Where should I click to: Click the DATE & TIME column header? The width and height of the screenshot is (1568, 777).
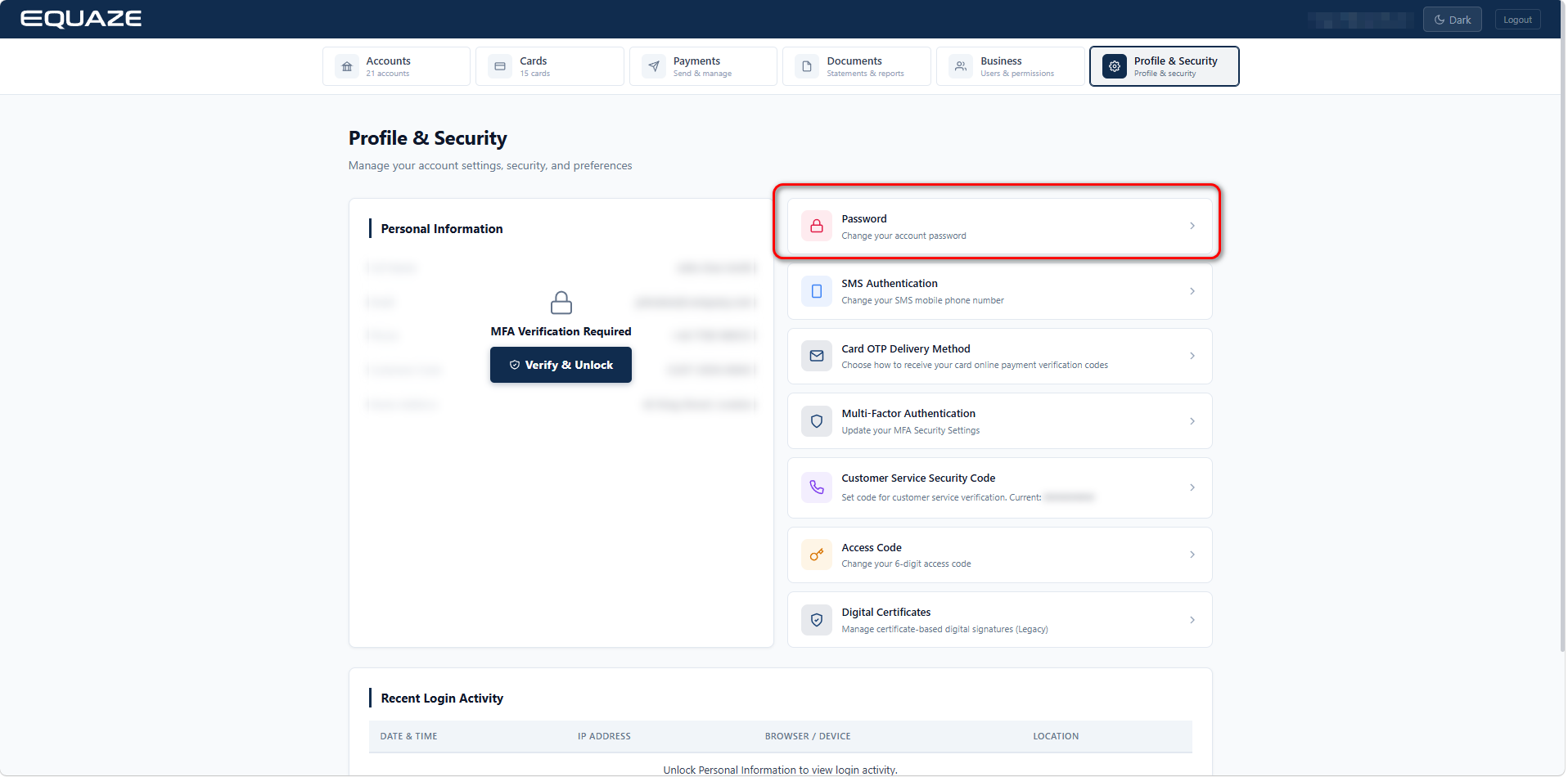[409, 736]
